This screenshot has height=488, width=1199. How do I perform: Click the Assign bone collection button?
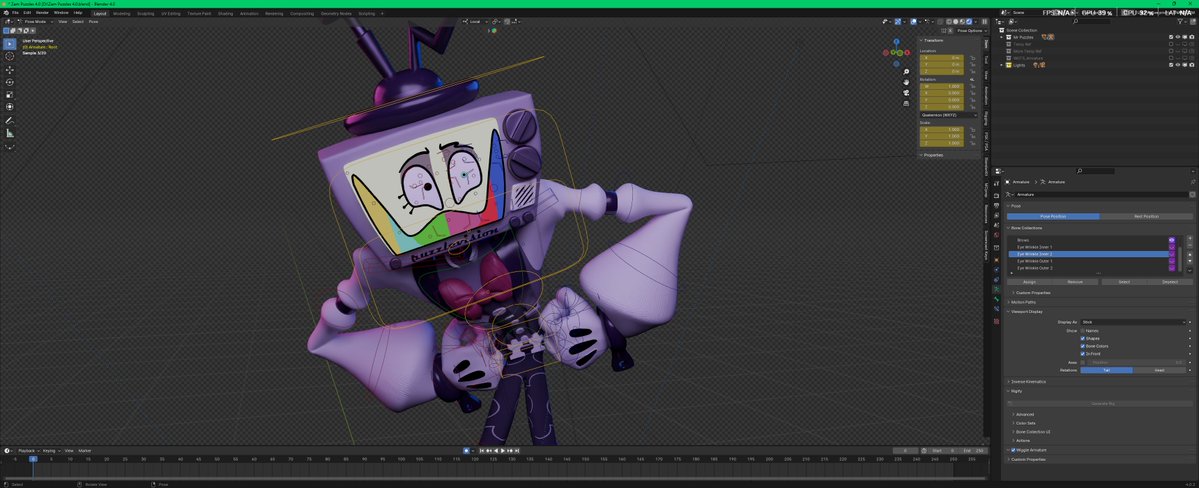(x=1029, y=281)
